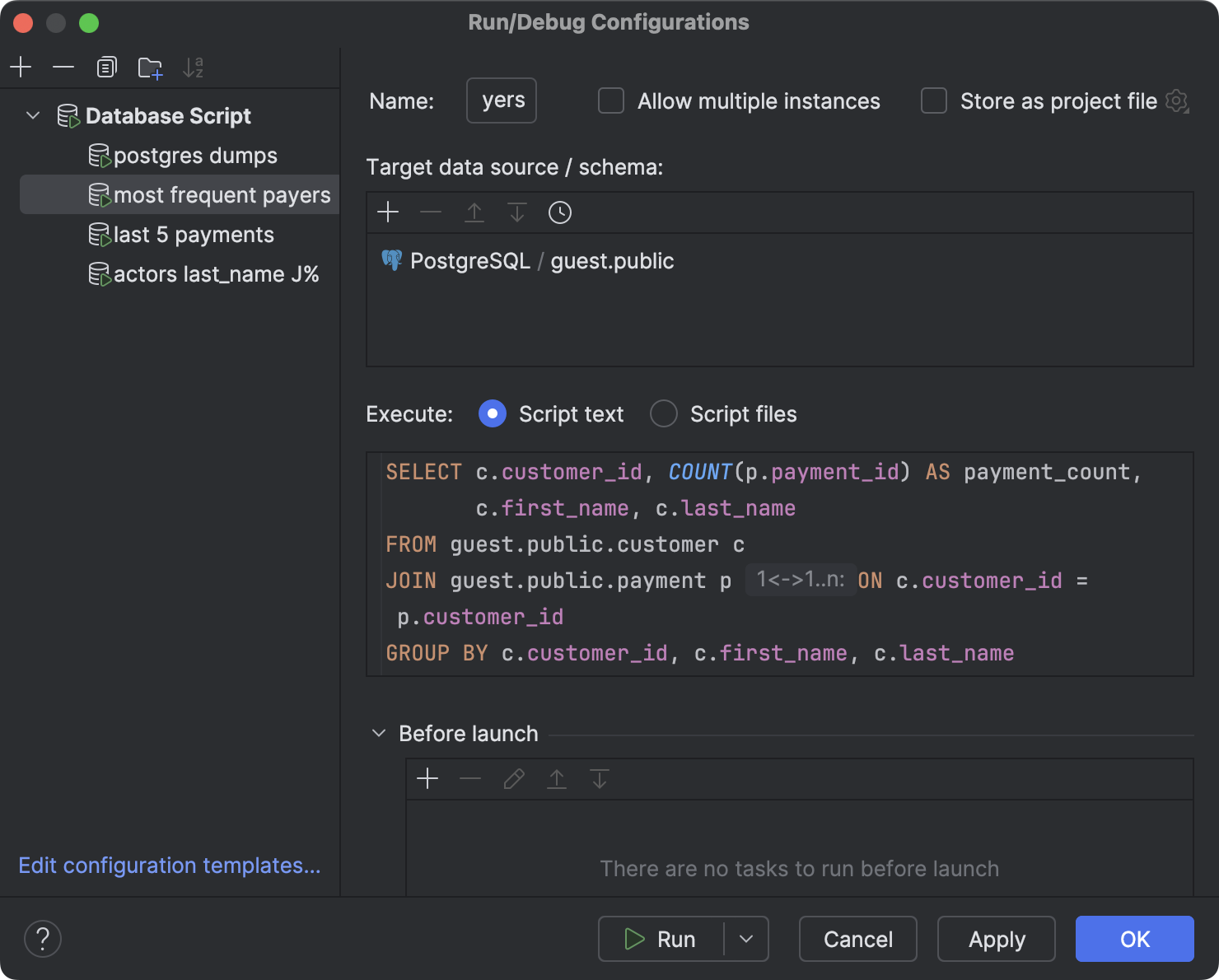Select the Script files radio option
The image size is (1219, 980).
664,413
